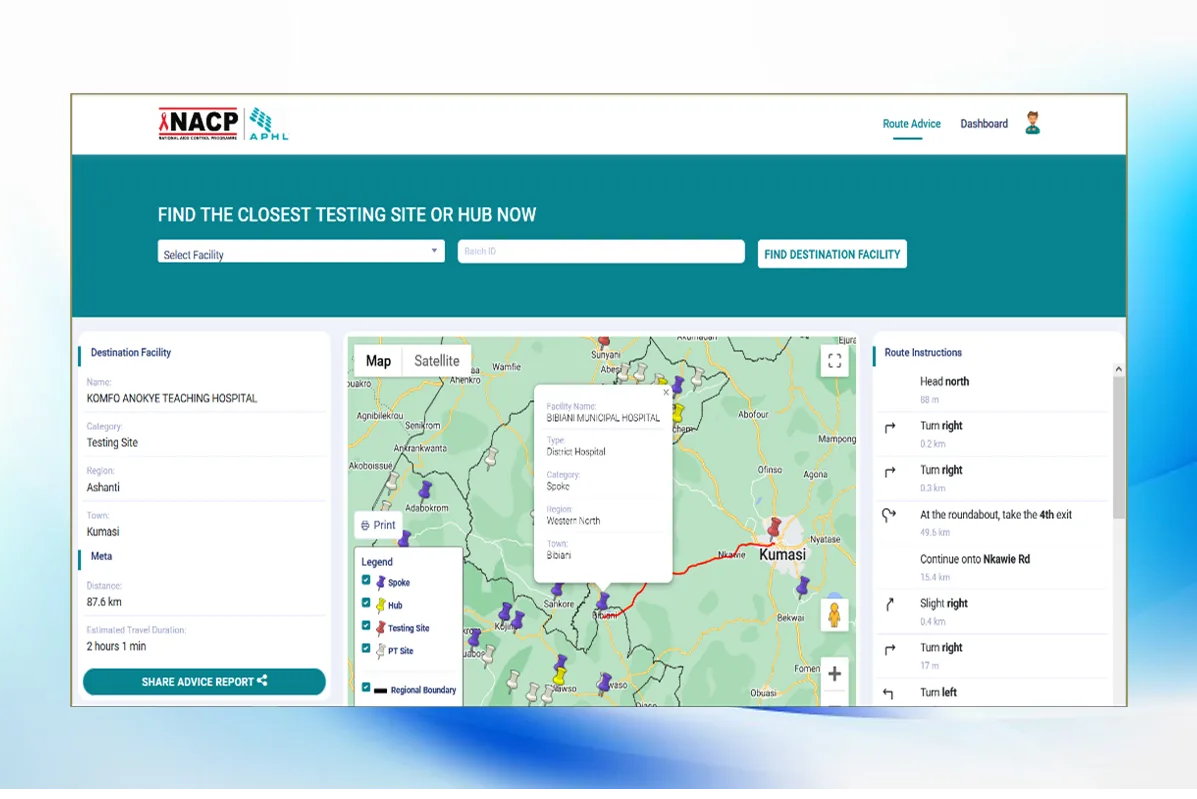
Task: Uncheck the Spoke legend checkbox
Action: (366, 580)
